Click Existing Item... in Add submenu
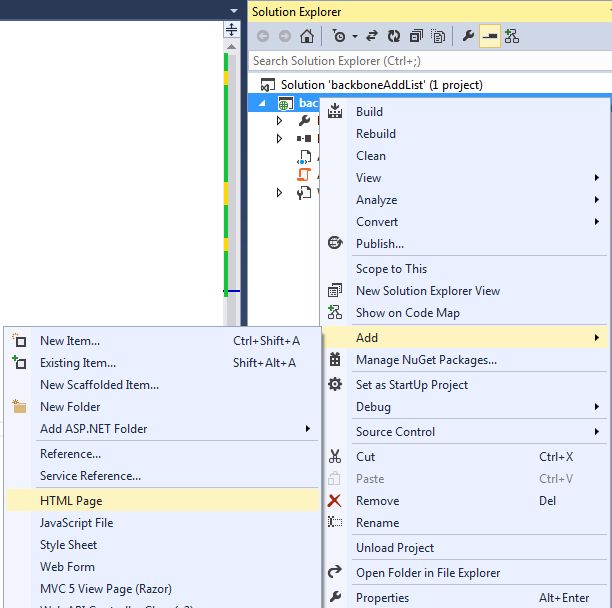 click(163, 363)
